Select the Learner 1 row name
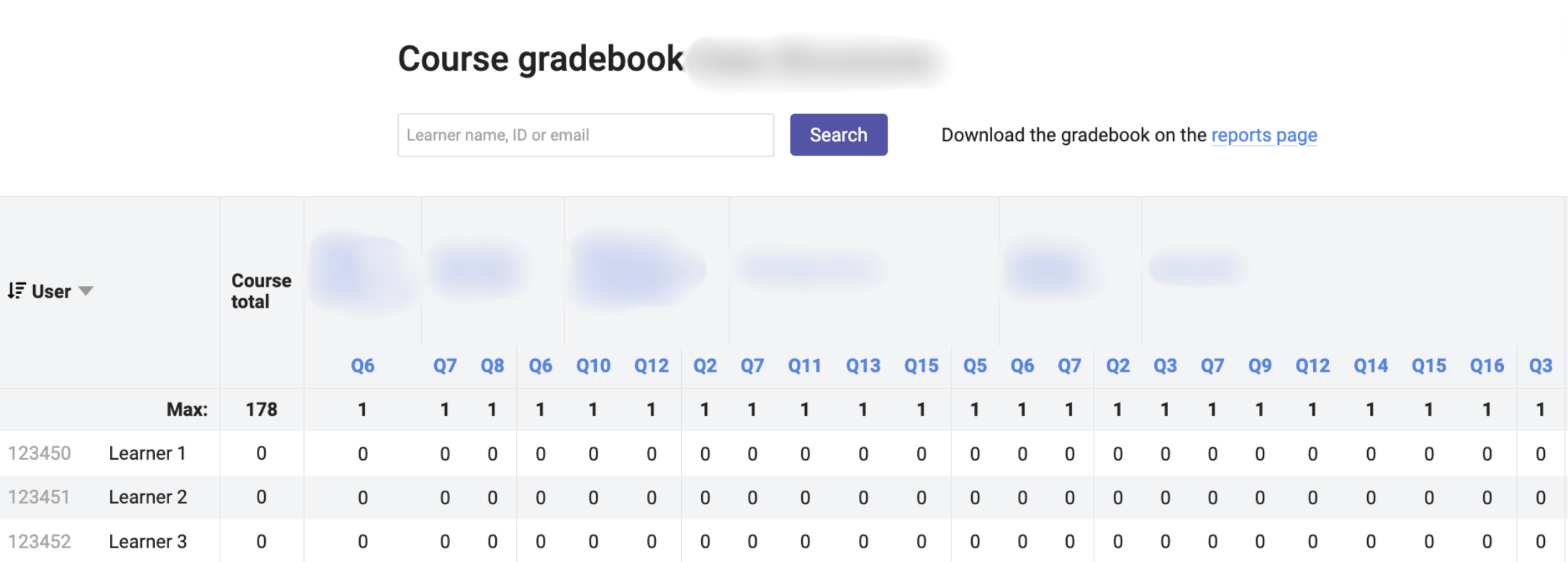Viewport: 1568px width, 562px height. 147,453
